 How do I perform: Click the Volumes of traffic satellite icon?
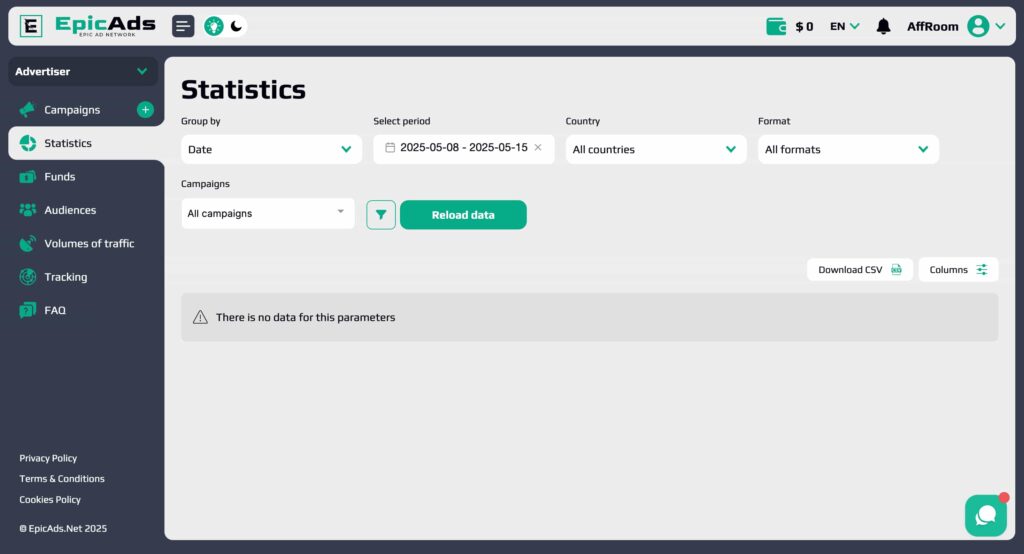tap(27, 243)
